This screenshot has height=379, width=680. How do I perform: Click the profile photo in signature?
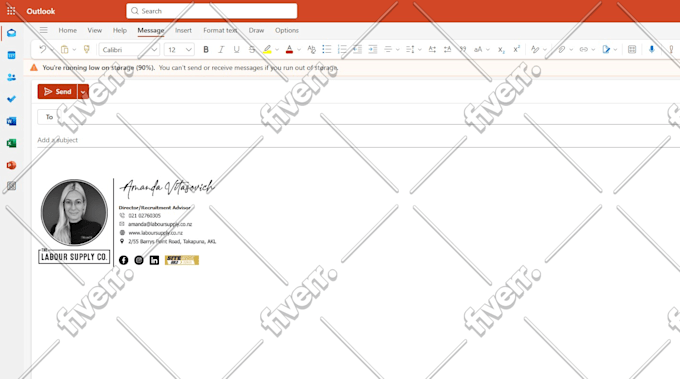74,212
